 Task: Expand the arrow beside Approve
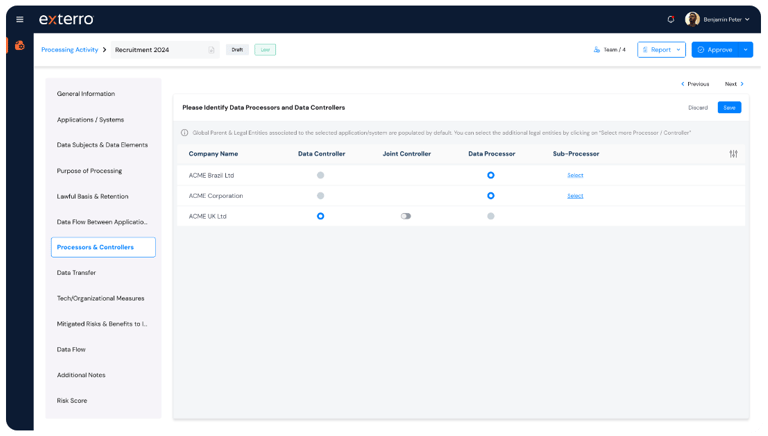pyautogui.click(x=746, y=49)
